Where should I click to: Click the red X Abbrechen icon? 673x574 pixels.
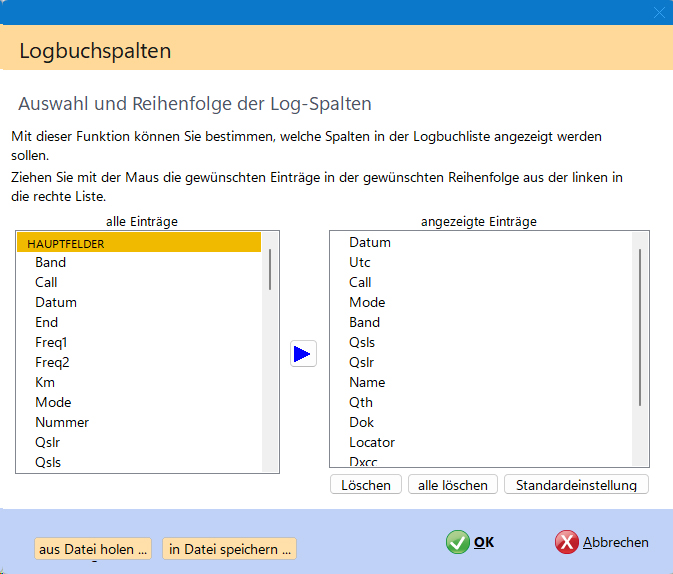(567, 542)
